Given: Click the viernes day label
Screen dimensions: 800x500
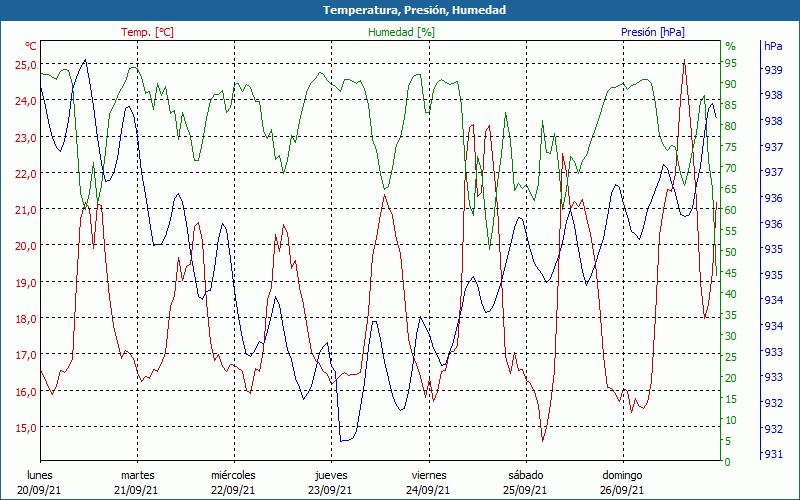Looking at the screenshot, I should (429, 476).
